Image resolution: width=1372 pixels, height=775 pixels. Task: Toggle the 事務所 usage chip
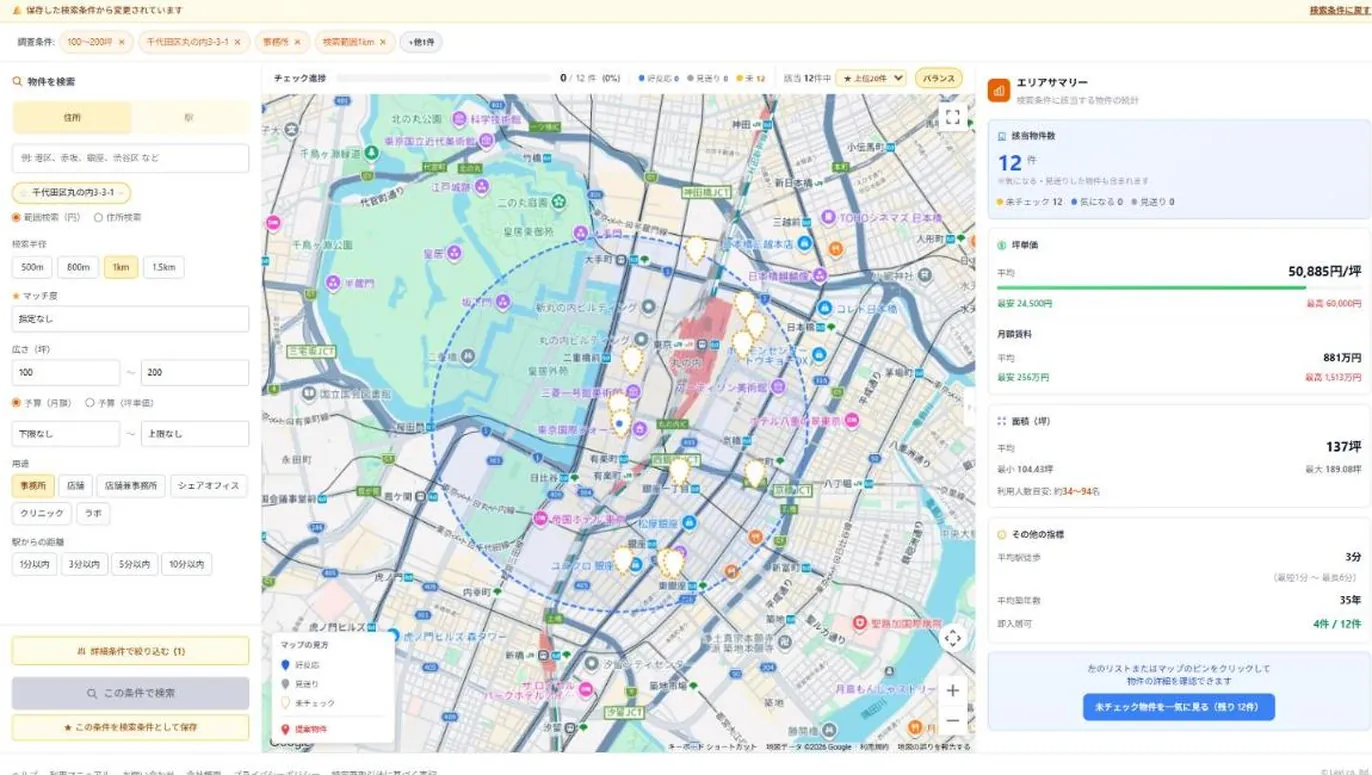coord(33,486)
